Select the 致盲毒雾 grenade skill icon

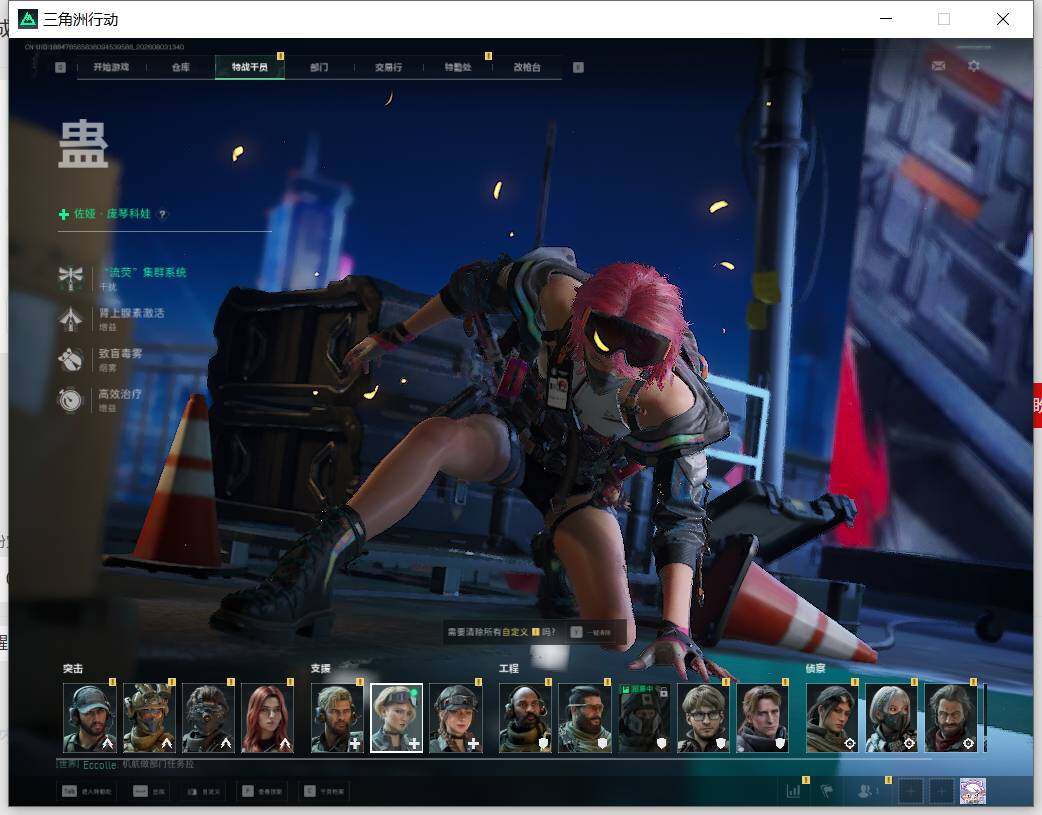(70, 360)
